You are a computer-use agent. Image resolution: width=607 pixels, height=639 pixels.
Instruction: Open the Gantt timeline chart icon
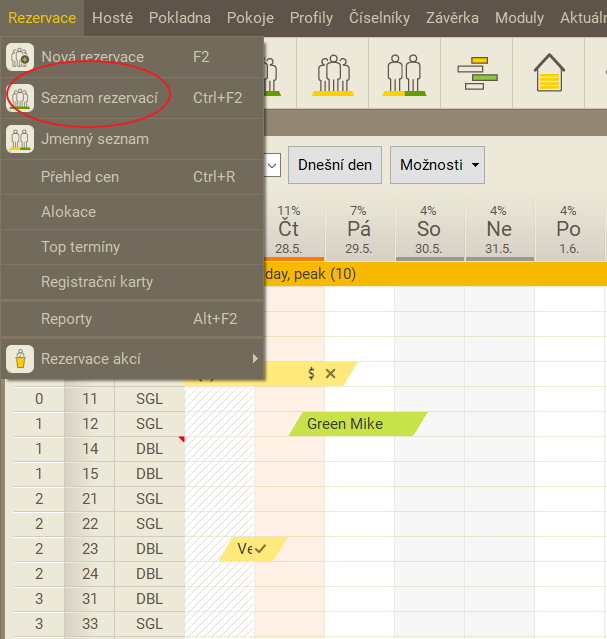pyautogui.click(x=477, y=73)
